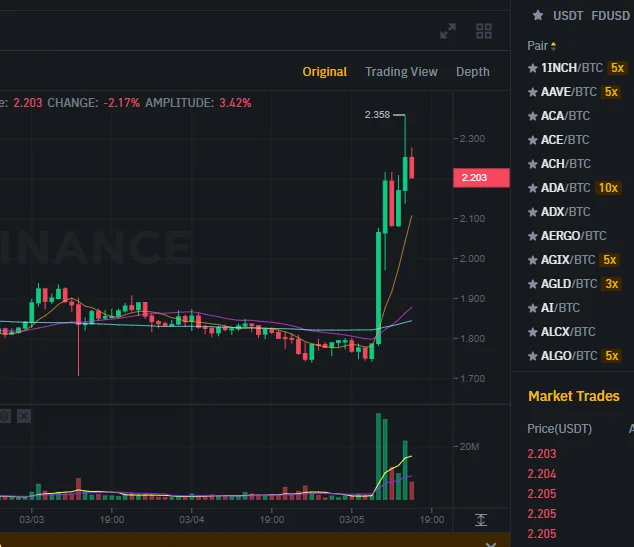Click the 20M volume axis label
The height and width of the screenshot is (547, 634).
coord(469,447)
